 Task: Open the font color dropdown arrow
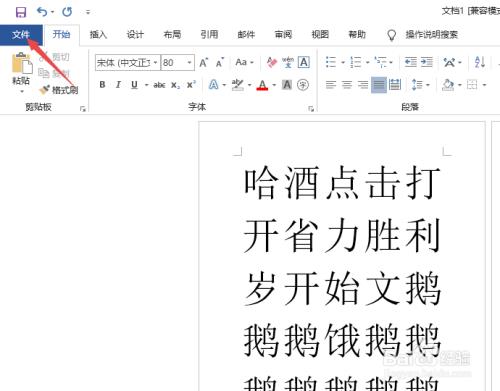point(274,85)
